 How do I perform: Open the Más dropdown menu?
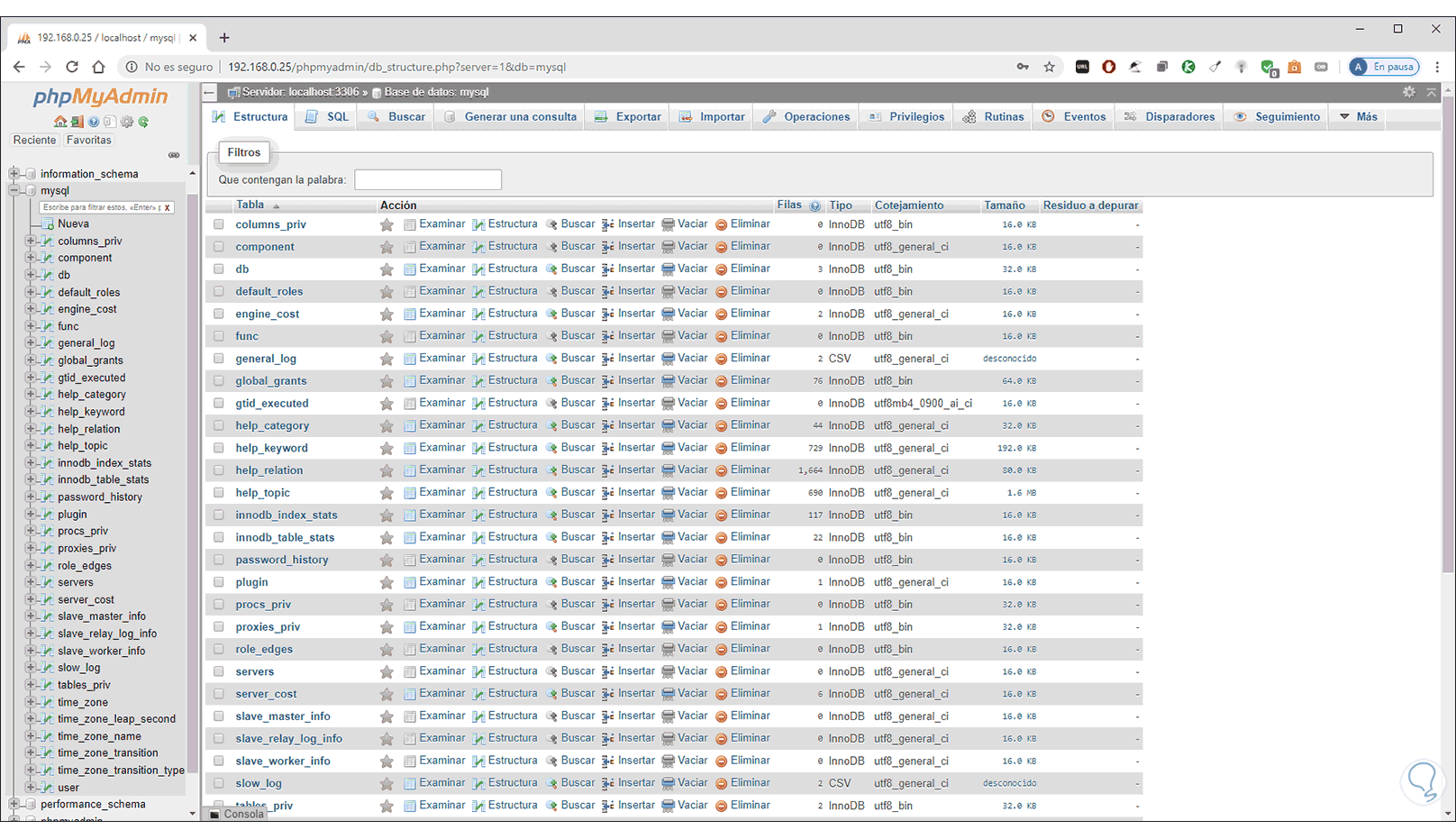pos(1359,117)
